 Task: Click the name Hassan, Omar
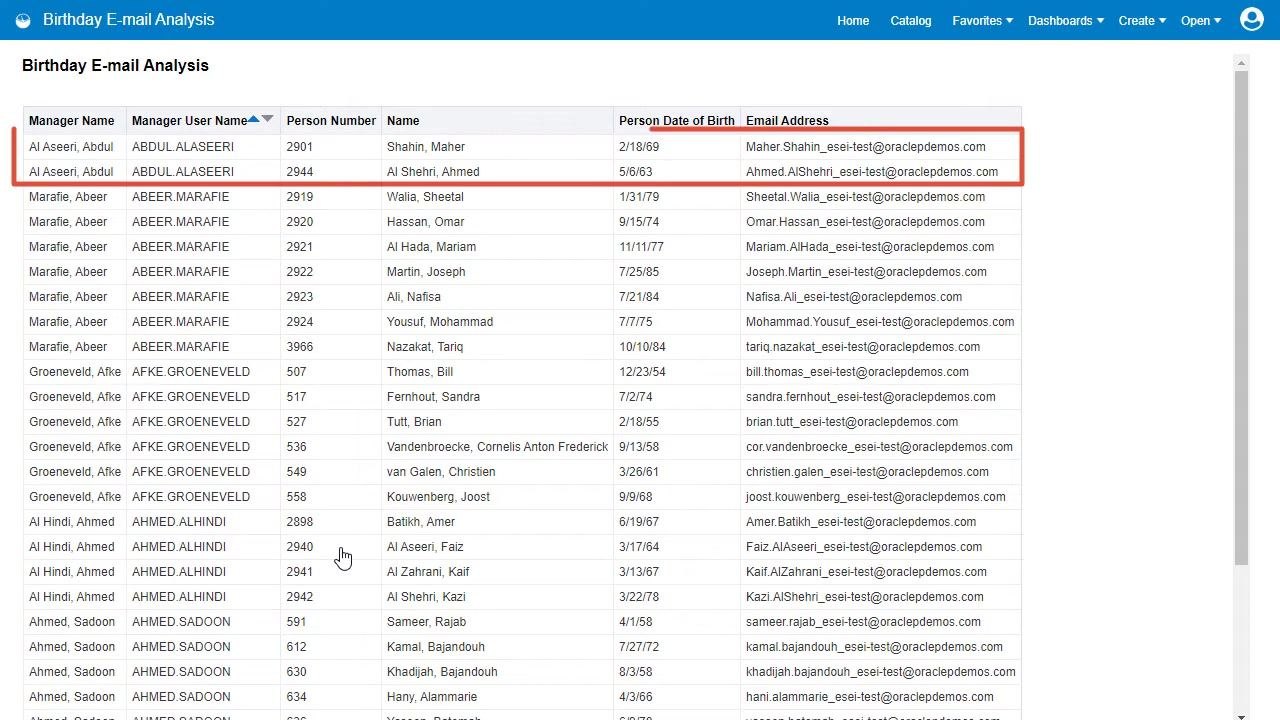(426, 222)
